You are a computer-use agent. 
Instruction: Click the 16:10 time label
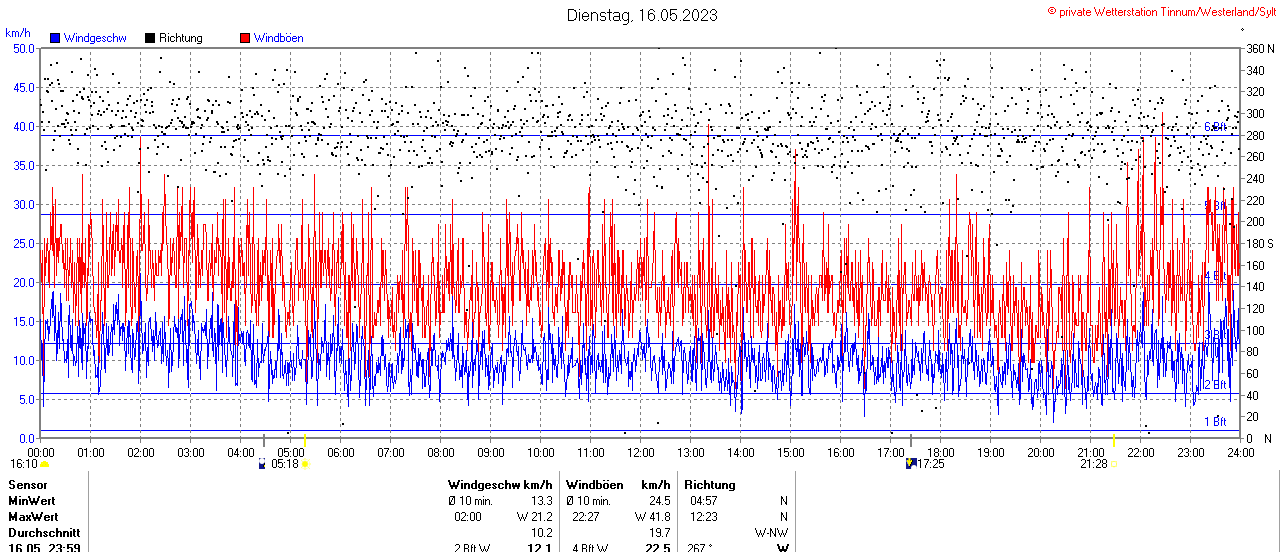[24, 464]
